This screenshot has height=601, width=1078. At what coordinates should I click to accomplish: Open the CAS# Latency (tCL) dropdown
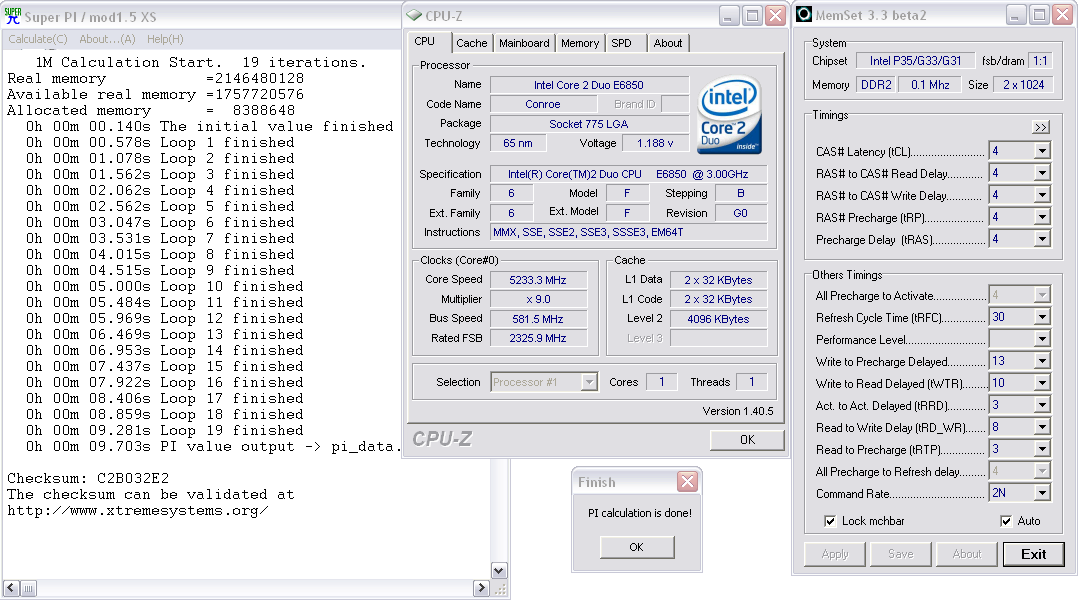pos(1042,151)
